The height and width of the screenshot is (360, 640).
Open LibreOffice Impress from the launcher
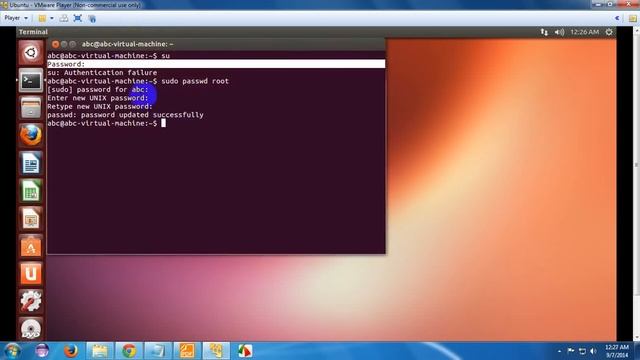pos(31,219)
